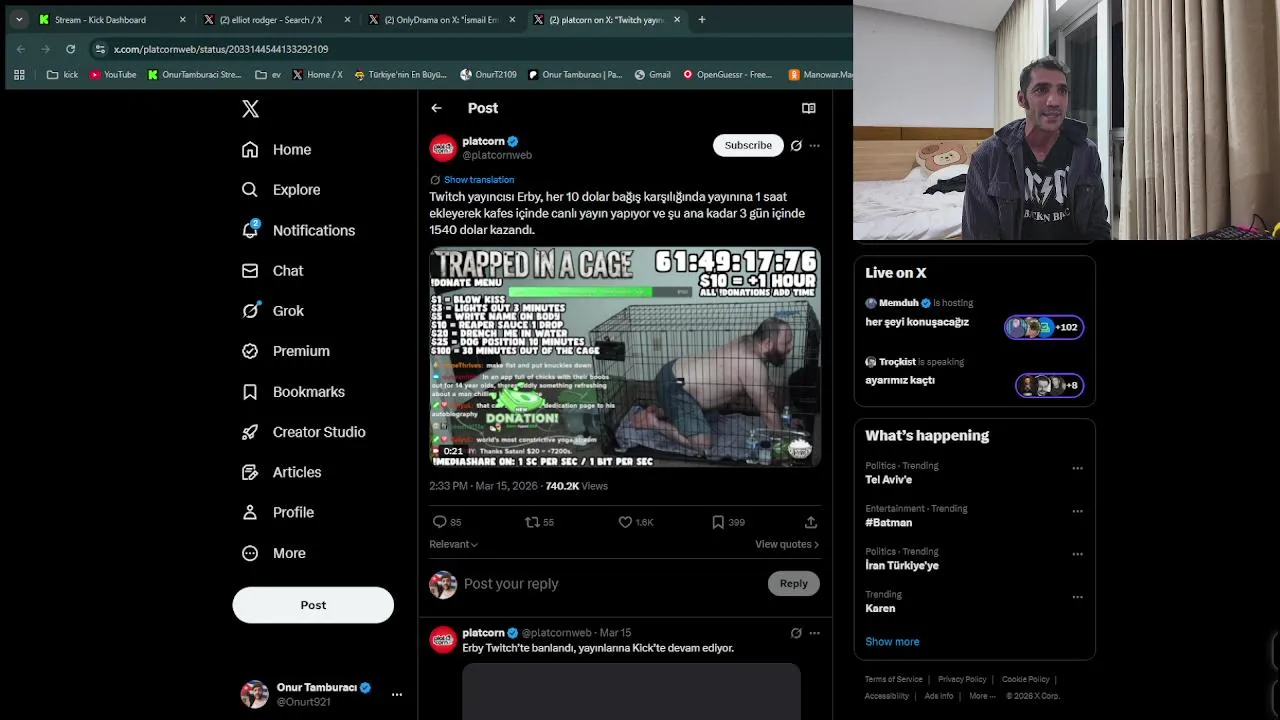Open Premium in sidebar

(x=285, y=351)
